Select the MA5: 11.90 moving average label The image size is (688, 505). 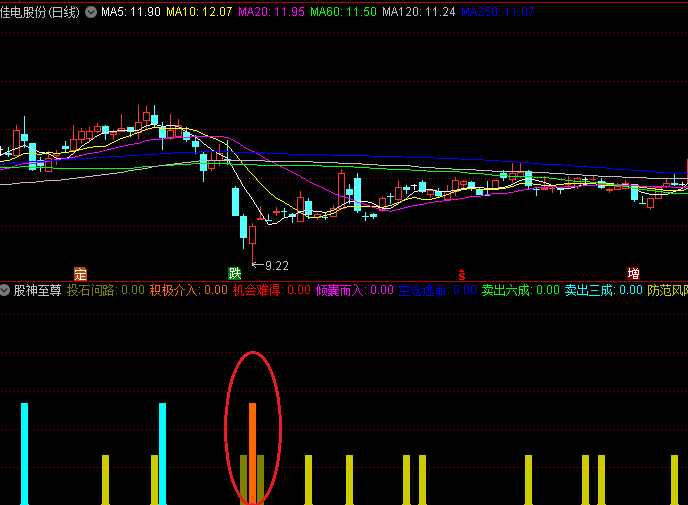coord(131,12)
